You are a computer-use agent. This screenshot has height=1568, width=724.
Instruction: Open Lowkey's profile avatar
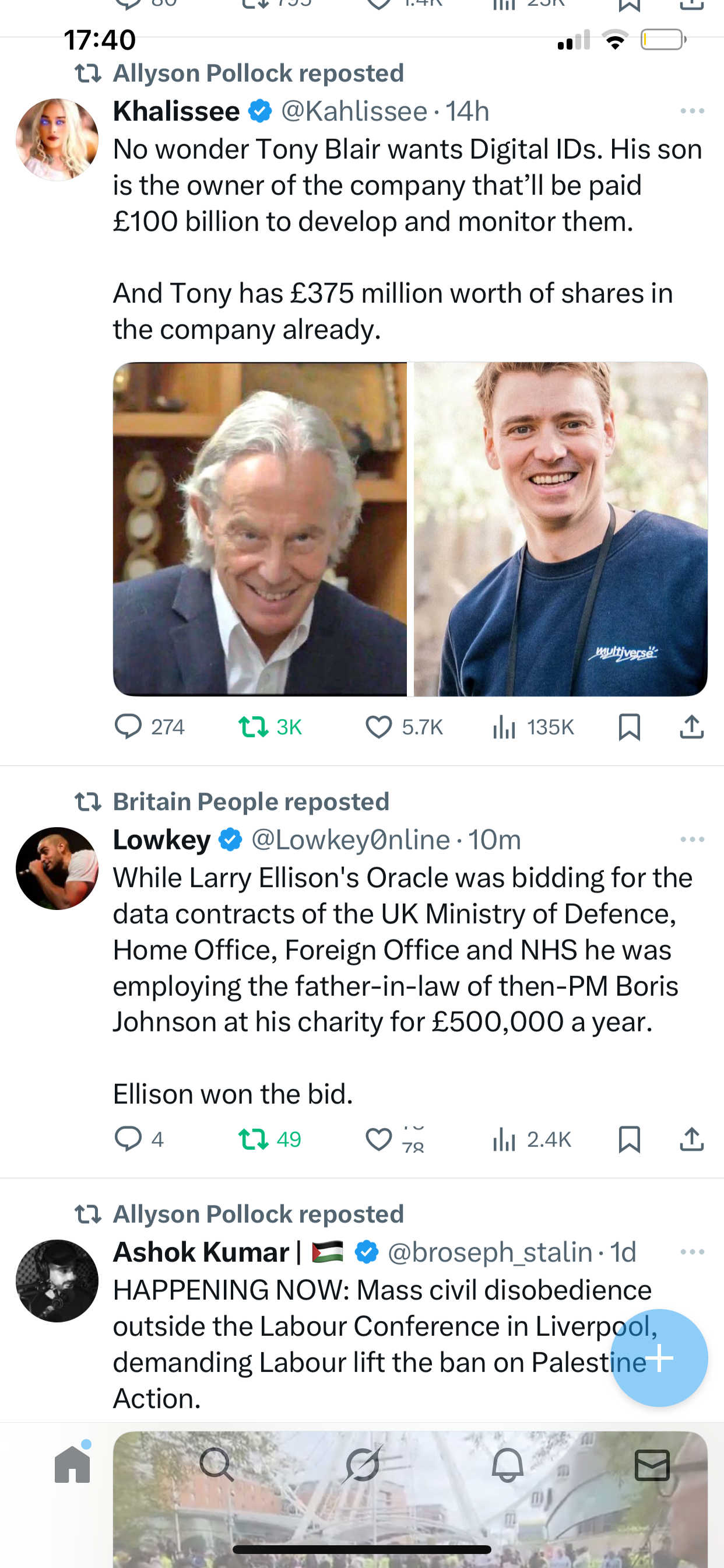[x=57, y=868]
